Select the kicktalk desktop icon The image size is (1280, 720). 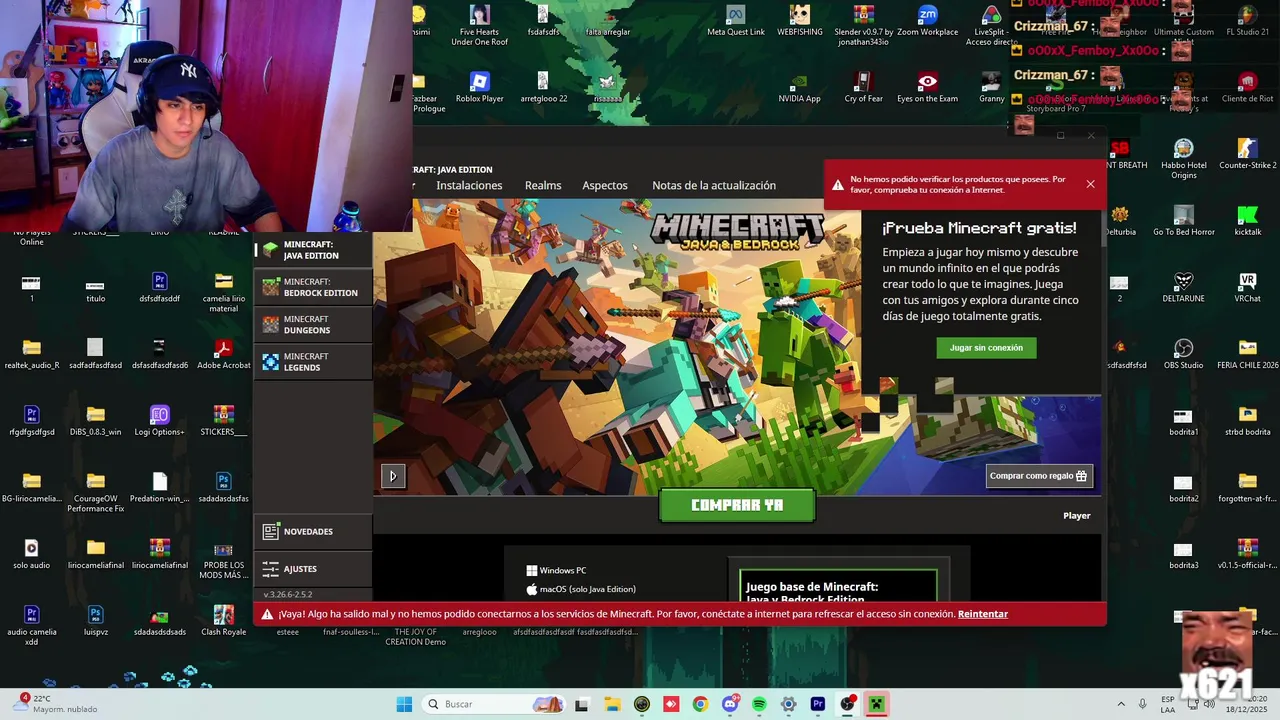(1247, 221)
